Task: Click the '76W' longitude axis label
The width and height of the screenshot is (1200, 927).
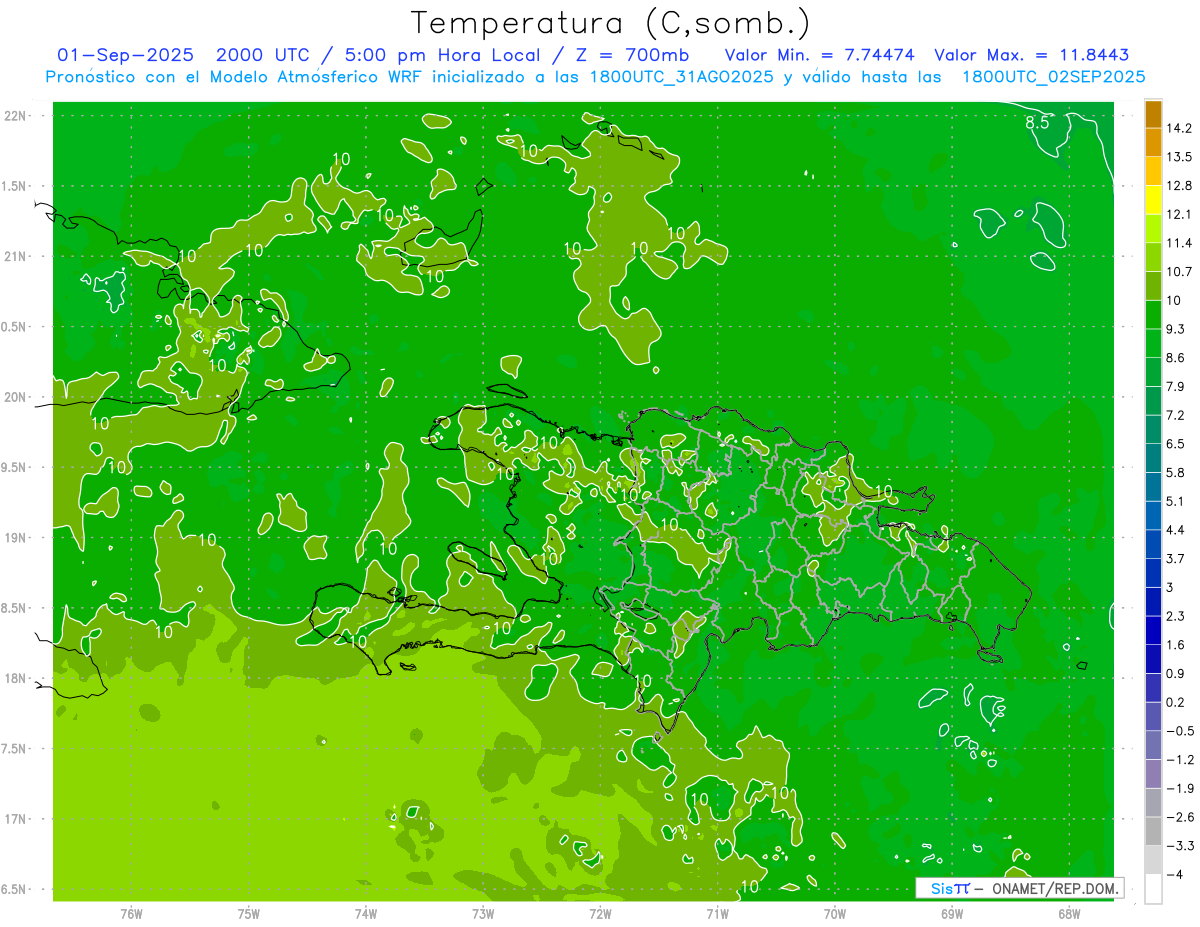Action: point(131,913)
